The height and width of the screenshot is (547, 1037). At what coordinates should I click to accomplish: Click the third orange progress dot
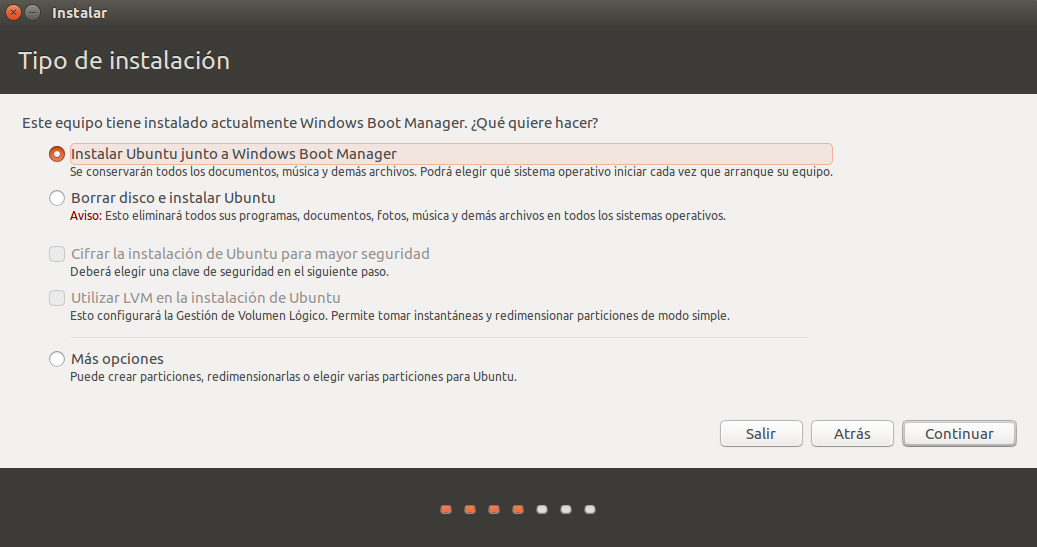[x=494, y=509]
